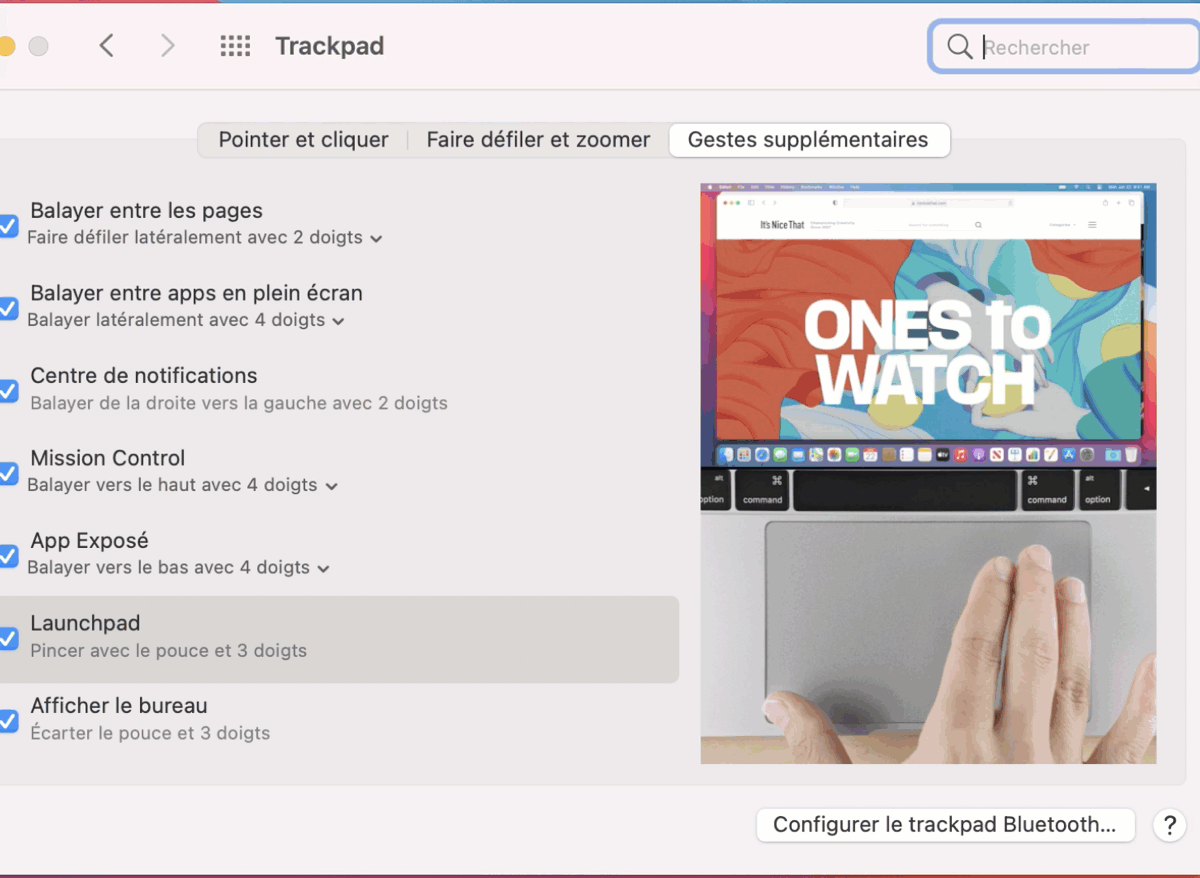The image size is (1200, 878).
Task: Toggle the Mission Control checkbox
Action: [7, 473]
